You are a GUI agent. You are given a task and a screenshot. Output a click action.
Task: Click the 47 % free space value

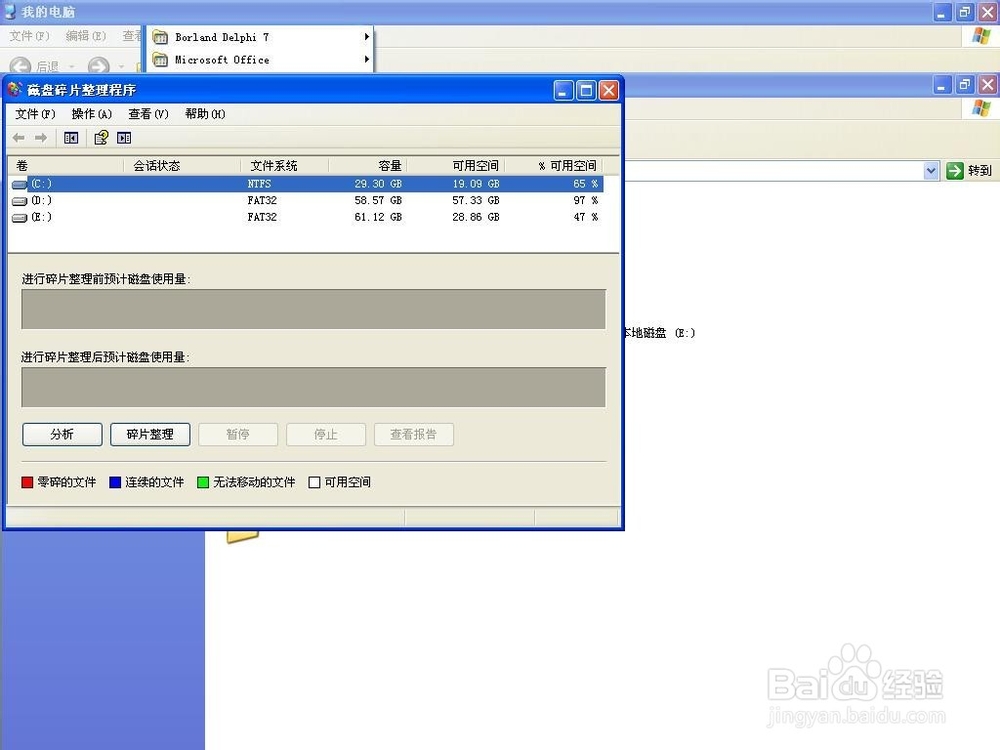[x=585, y=217]
